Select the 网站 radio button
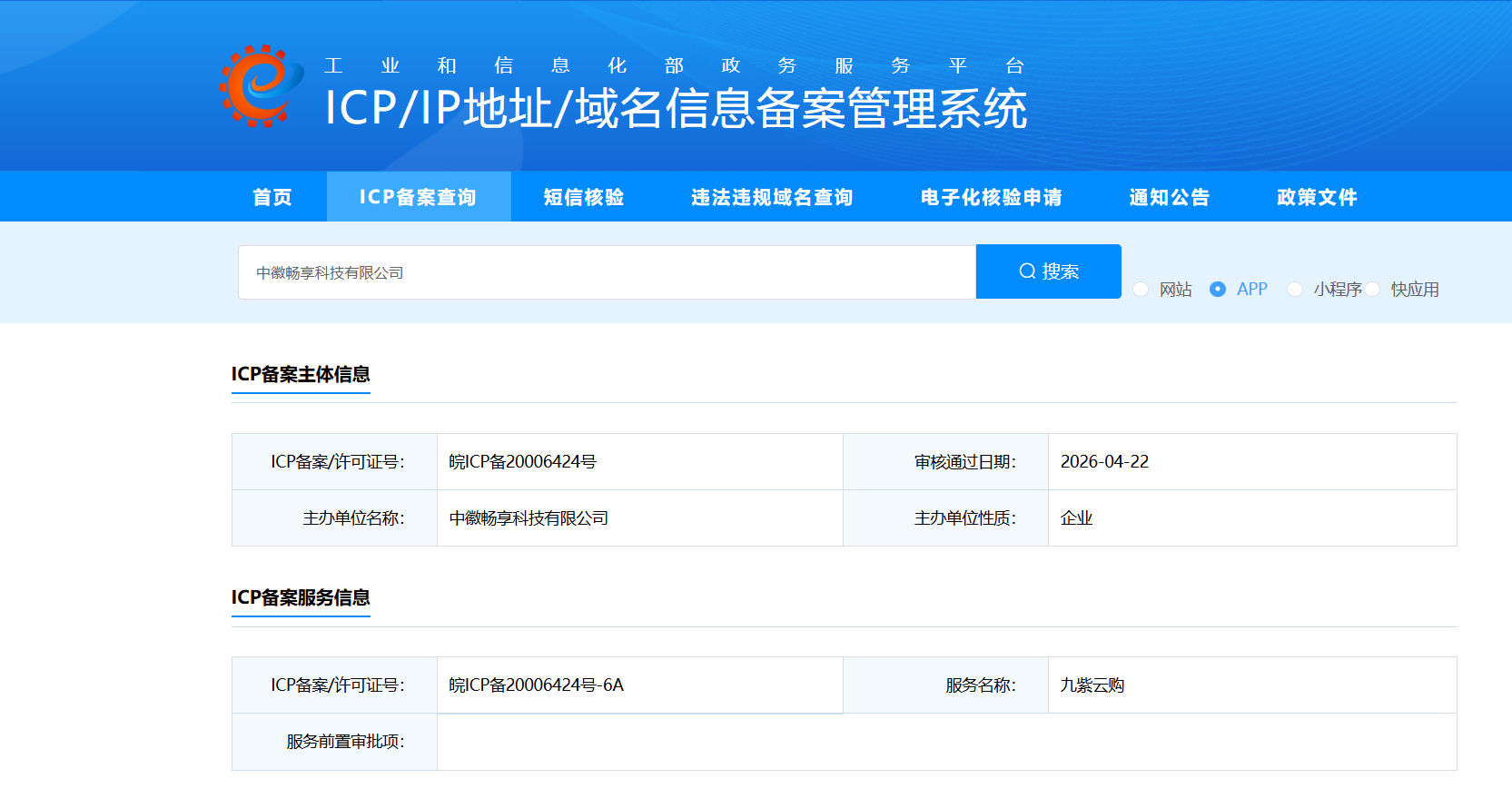 coord(1141,289)
